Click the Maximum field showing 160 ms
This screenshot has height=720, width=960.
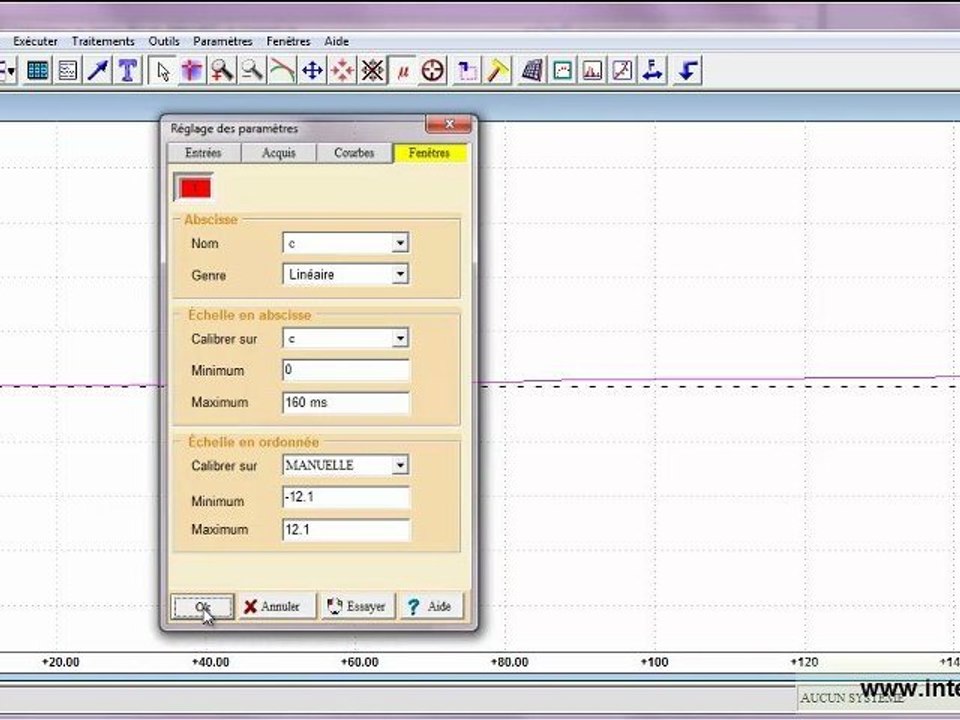(x=346, y=403)
